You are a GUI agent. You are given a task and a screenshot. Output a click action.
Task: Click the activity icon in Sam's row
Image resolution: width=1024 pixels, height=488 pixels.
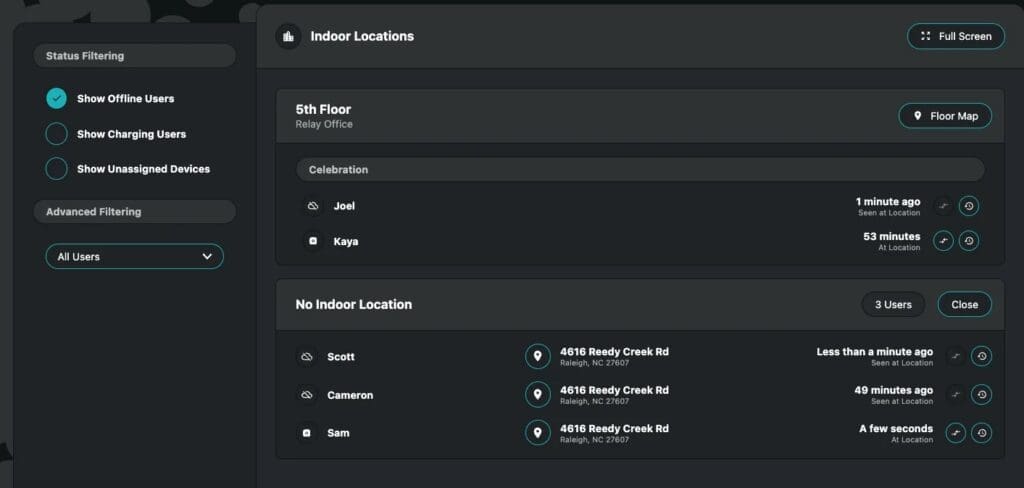tap(956, 432)
